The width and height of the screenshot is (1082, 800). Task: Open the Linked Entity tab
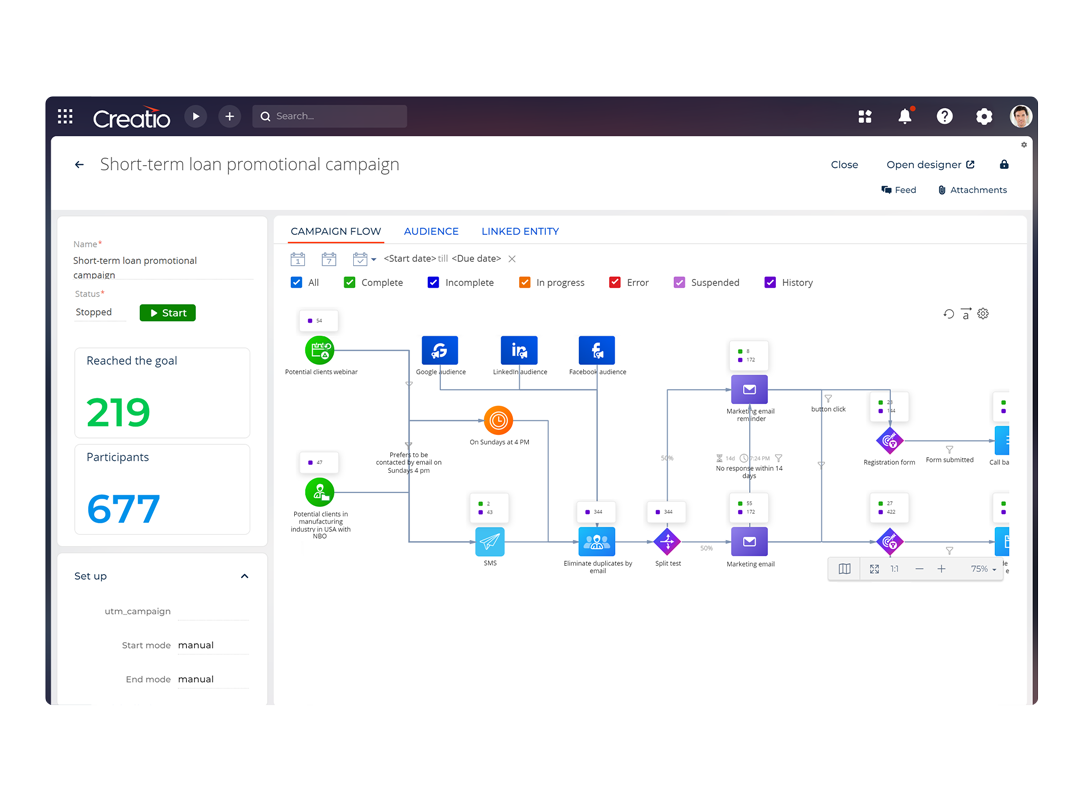[x=519, y=231]
